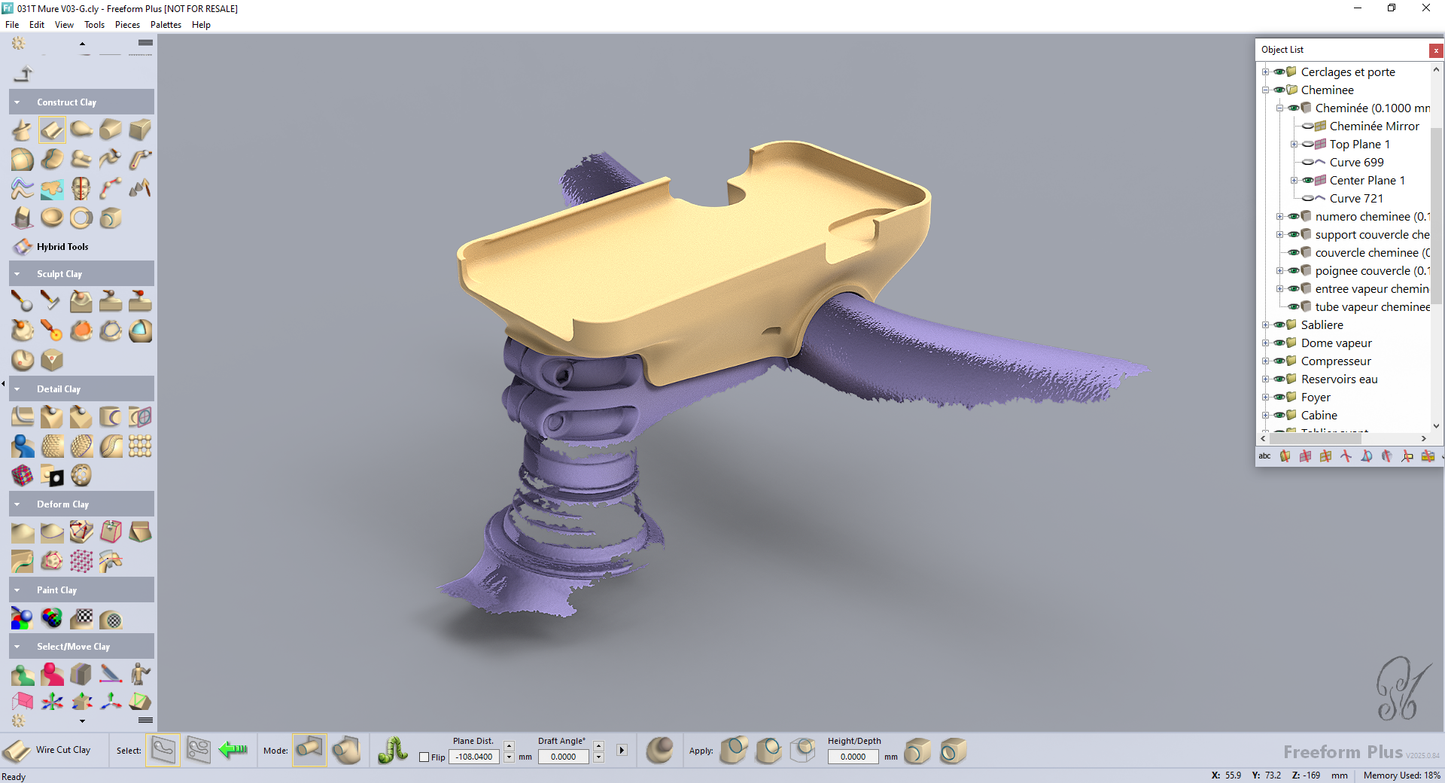The width and height of the screenshot is (1445, 783).
Task: Select the red cage deform tool in Deform Clay
Action: coord(111,532)
